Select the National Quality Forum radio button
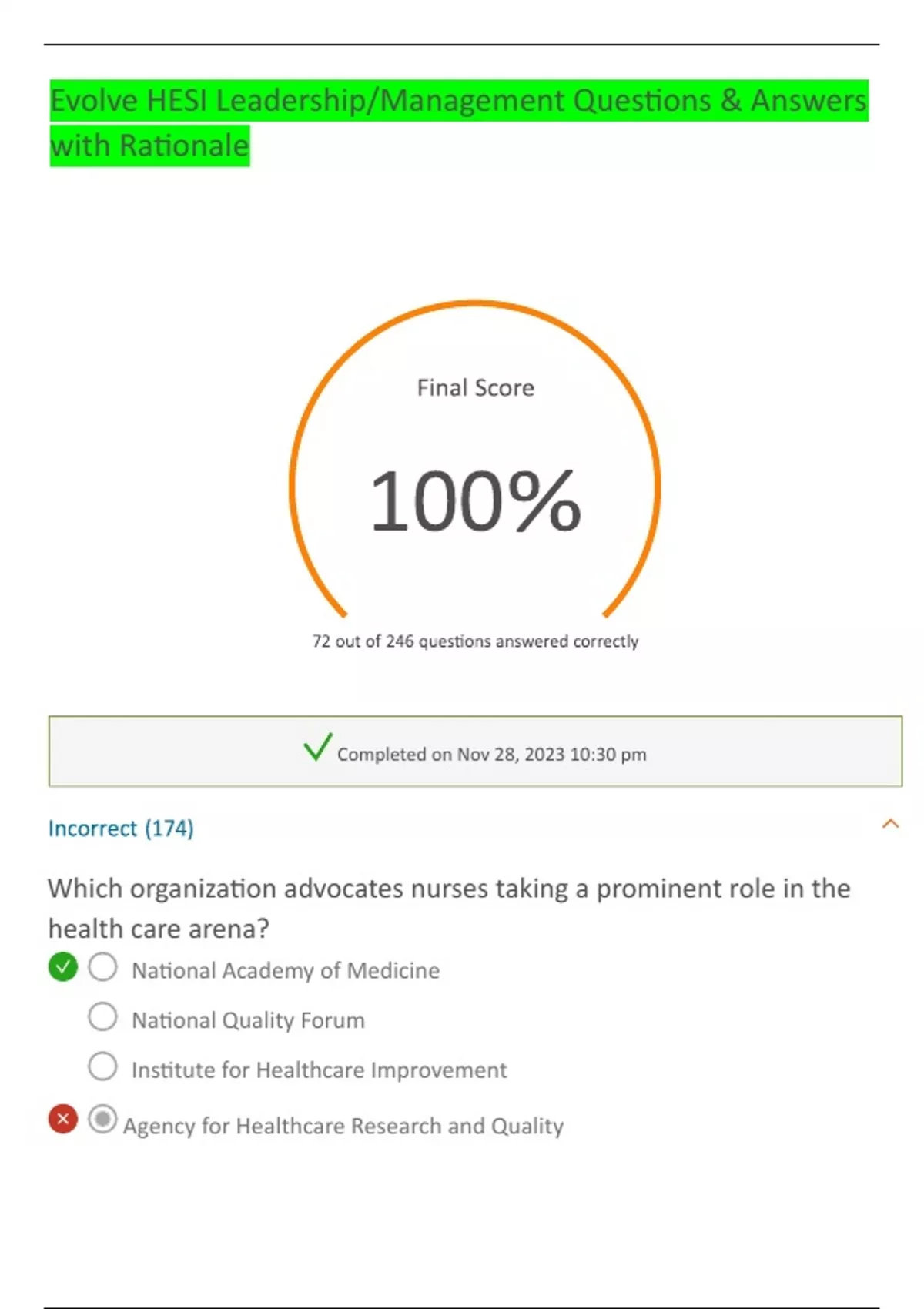 click(102, 1017)
